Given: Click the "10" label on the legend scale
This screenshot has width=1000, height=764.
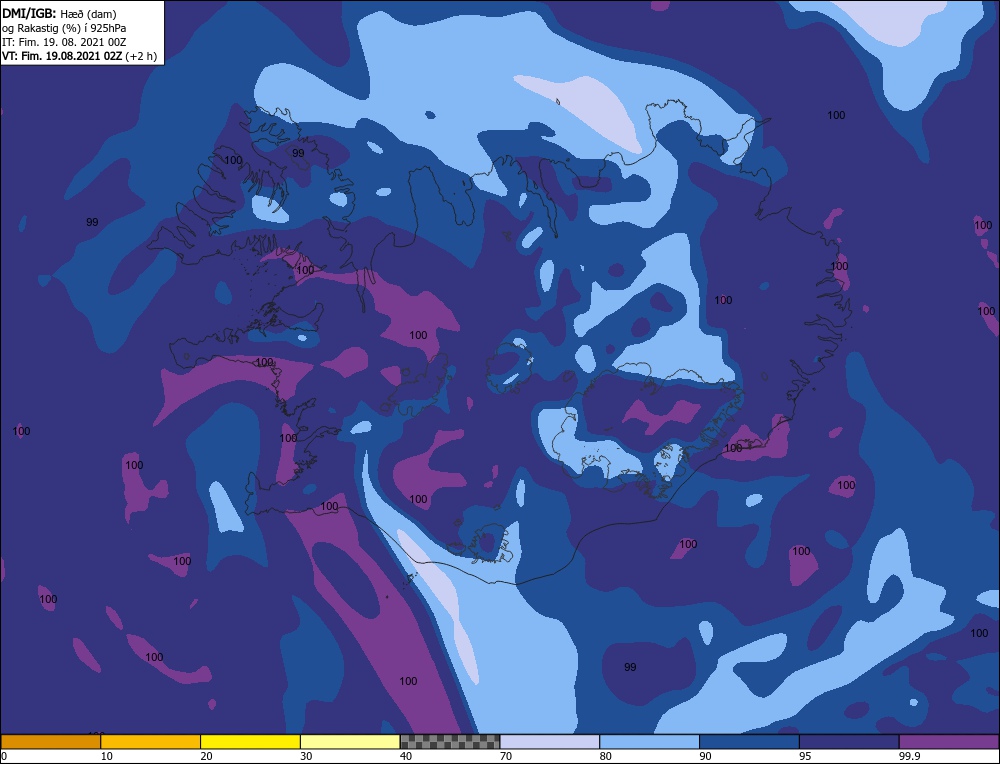Looking at the screenshot, I should pyautogui.click(x=106, y=756).
